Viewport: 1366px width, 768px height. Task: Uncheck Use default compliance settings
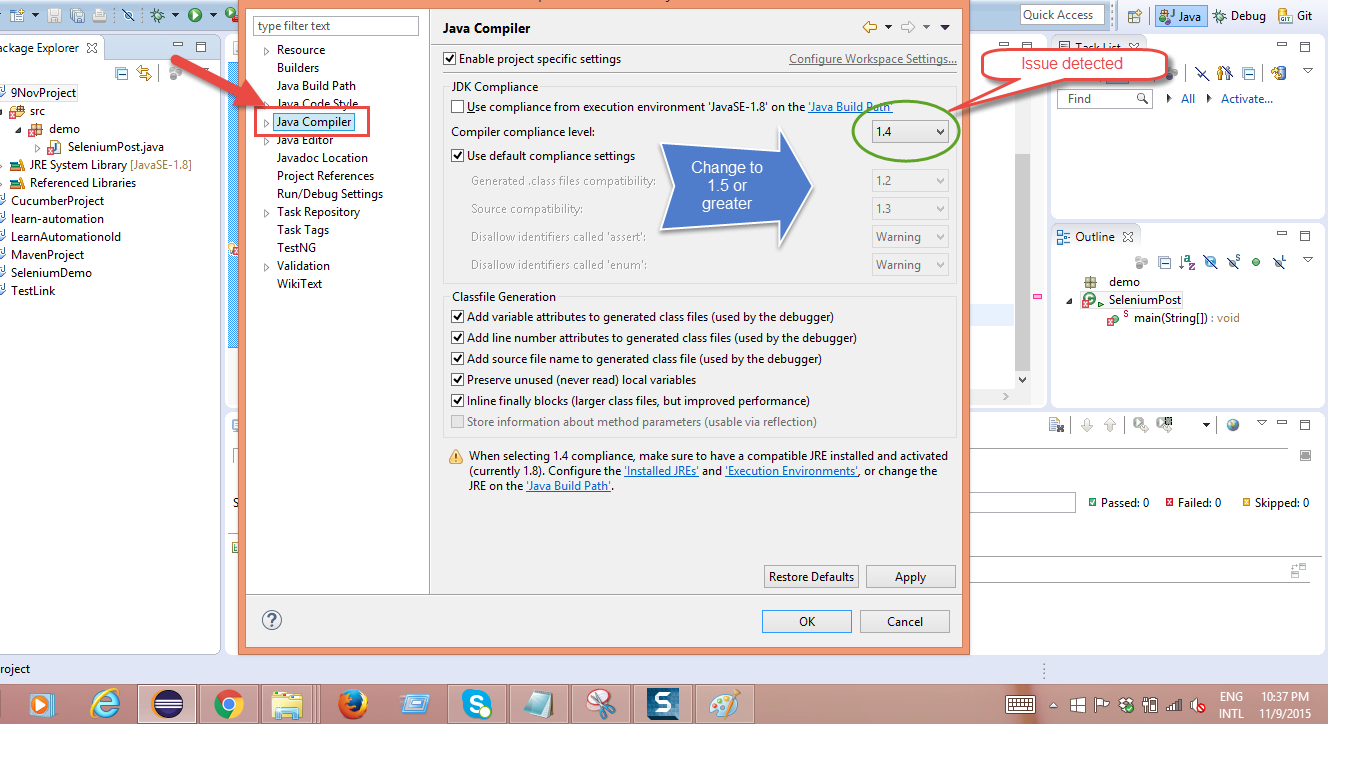tap(458, 156)
